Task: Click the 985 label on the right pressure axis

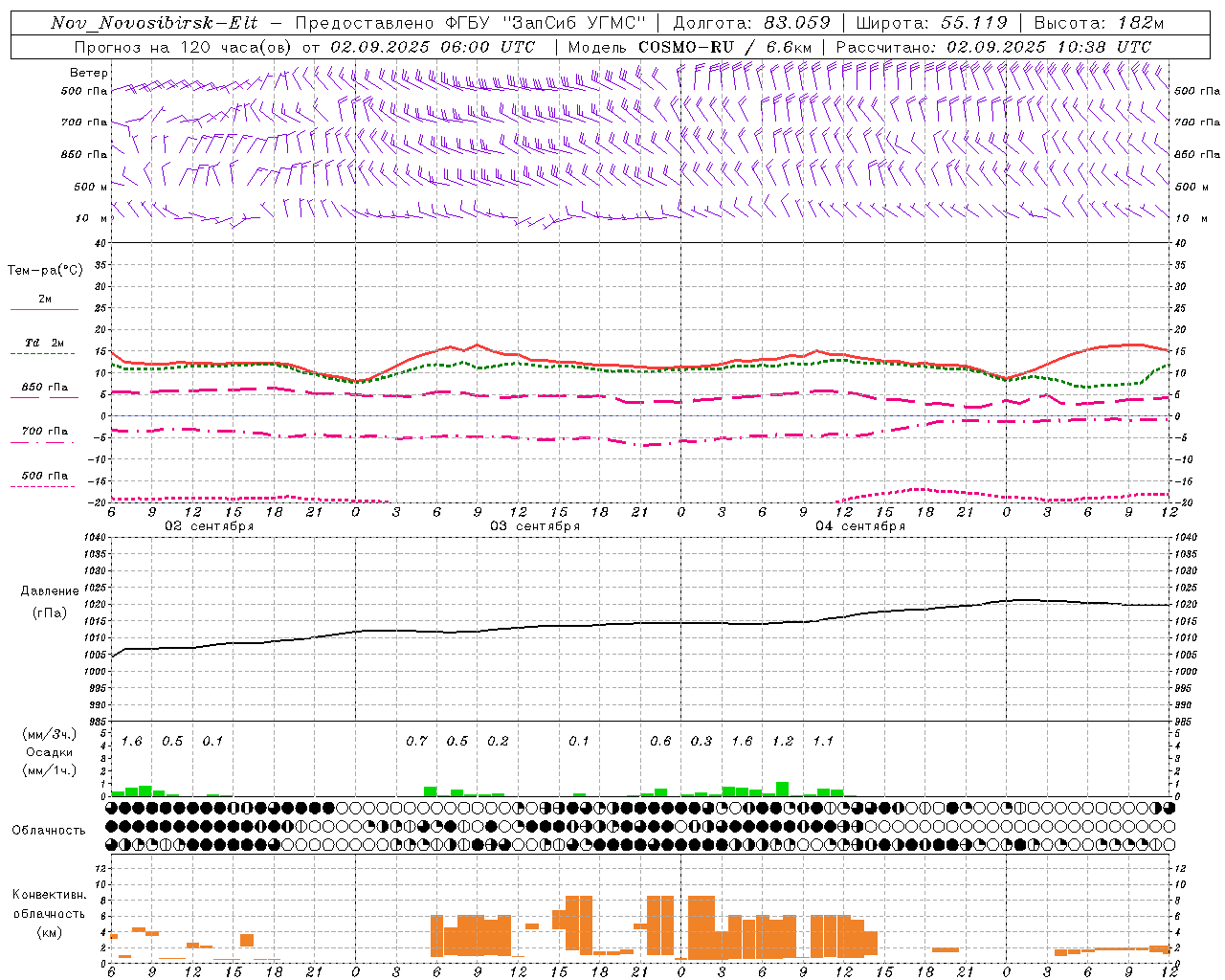Action: point(1185,722)
